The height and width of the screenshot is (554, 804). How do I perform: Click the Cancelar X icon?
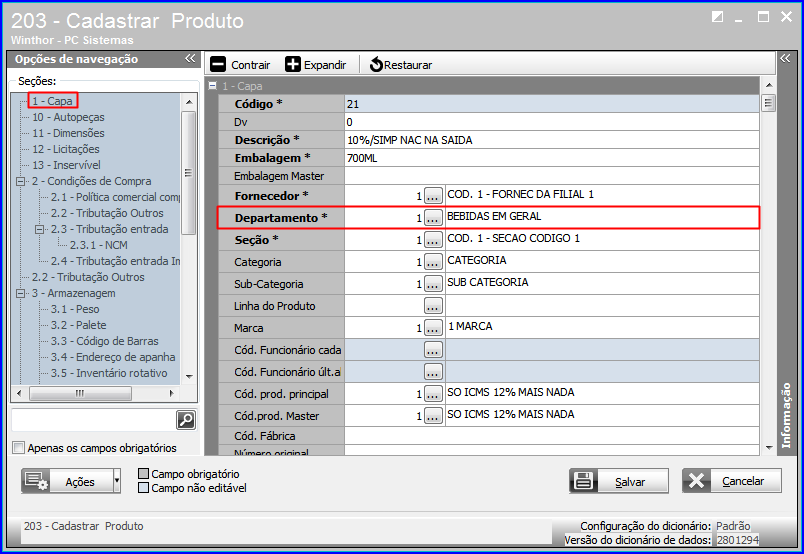tap(696, 481)
